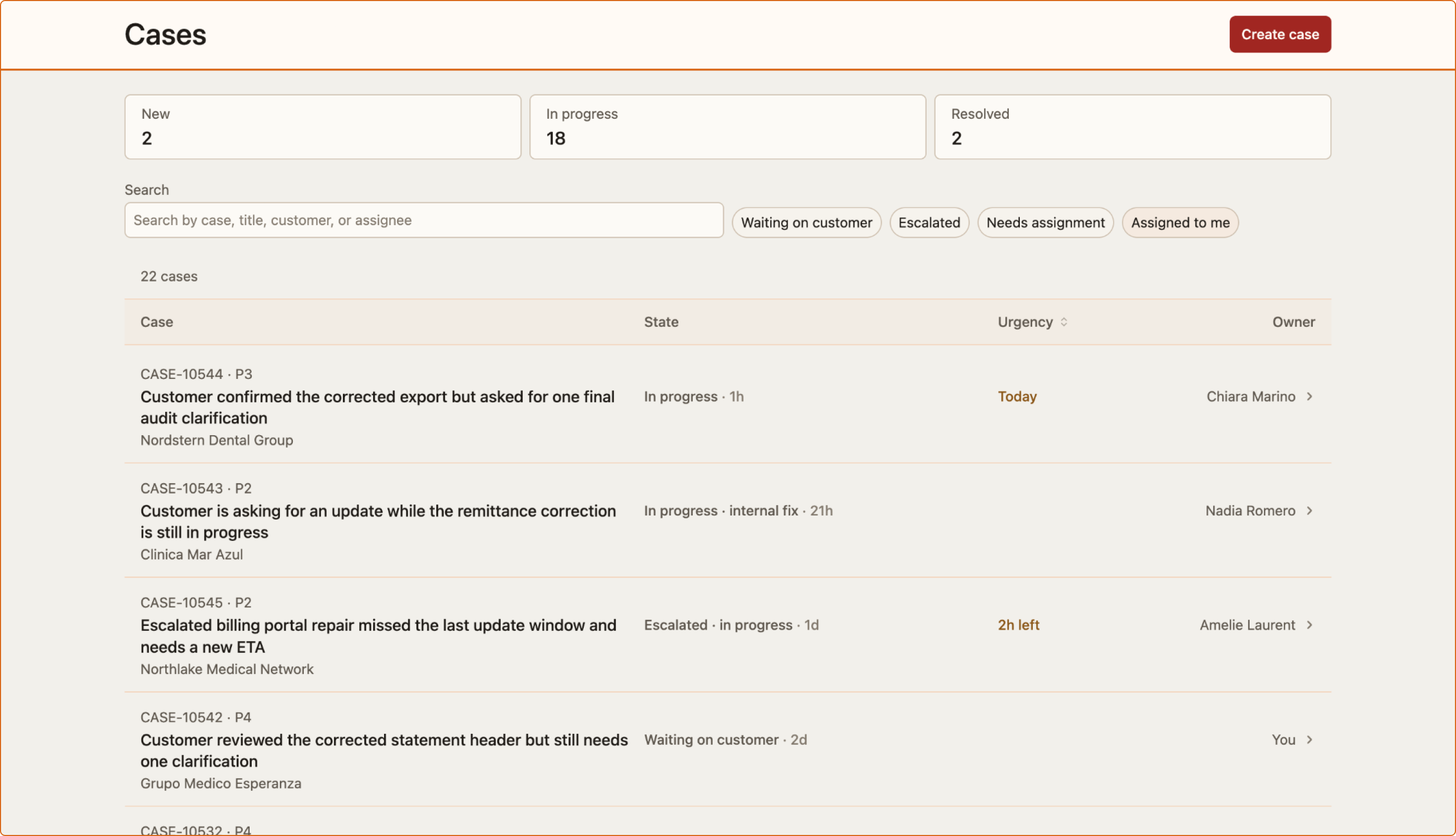Click owner name Nadia Romero
This screenshot has height=836, width=1456.
pos(1250,511)
